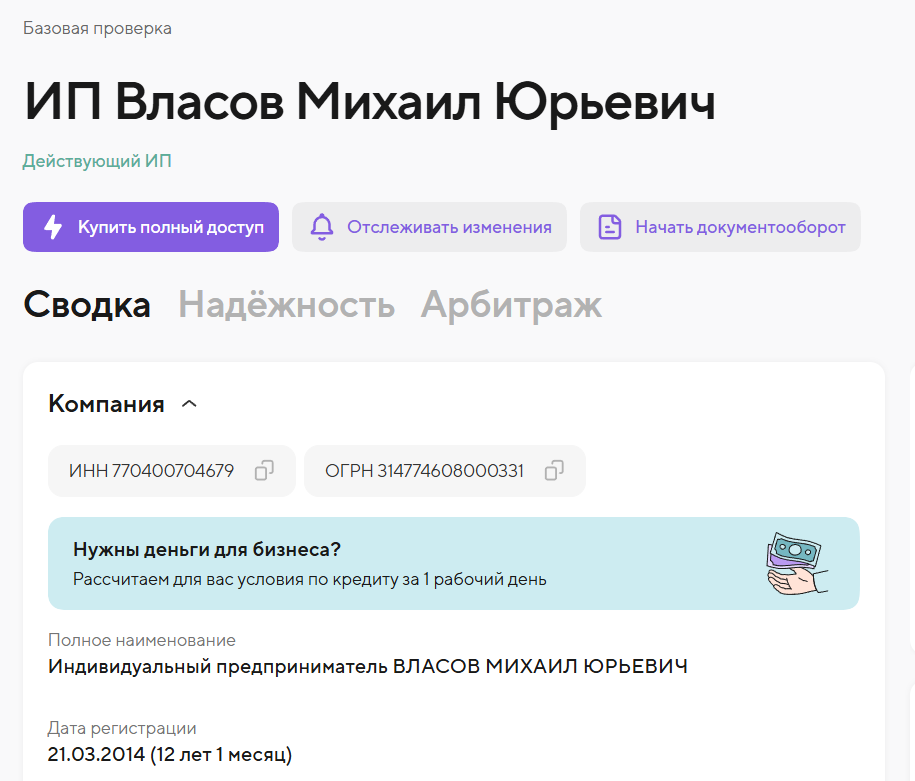Go back via 'Базовая проверка' breadcrumb link

point(97,28)
